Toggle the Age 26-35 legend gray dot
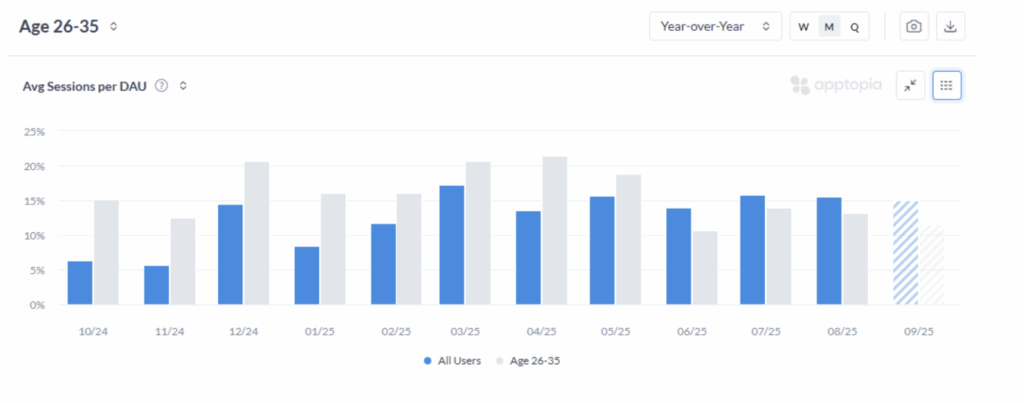1024x403 pixels. pyautogui.click(x=501, y=360)
